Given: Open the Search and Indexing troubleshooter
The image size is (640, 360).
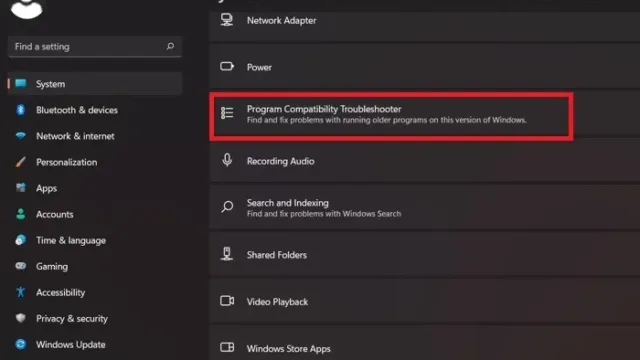Looking at the screenshot, I should pyautogui.click(x=424, y=208).
